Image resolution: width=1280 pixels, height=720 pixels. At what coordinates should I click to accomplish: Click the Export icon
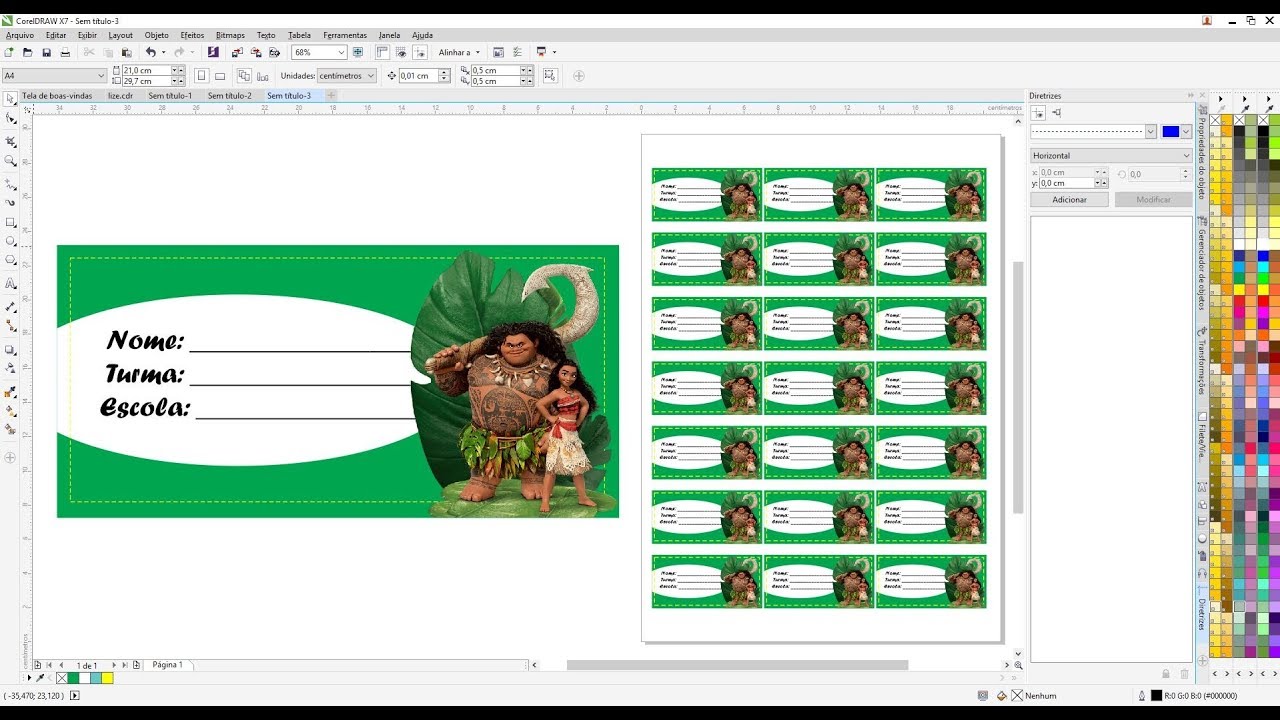tap(256, 52)
